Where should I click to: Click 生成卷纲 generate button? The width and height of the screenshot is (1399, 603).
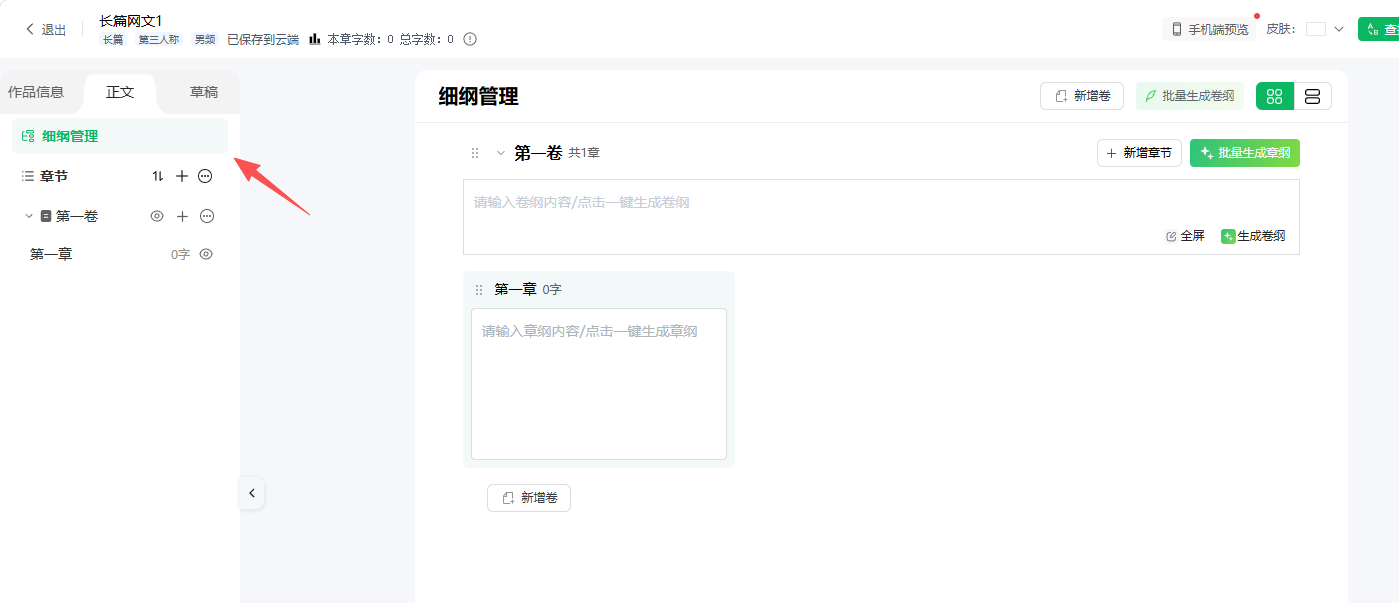tap(1253, 236)
